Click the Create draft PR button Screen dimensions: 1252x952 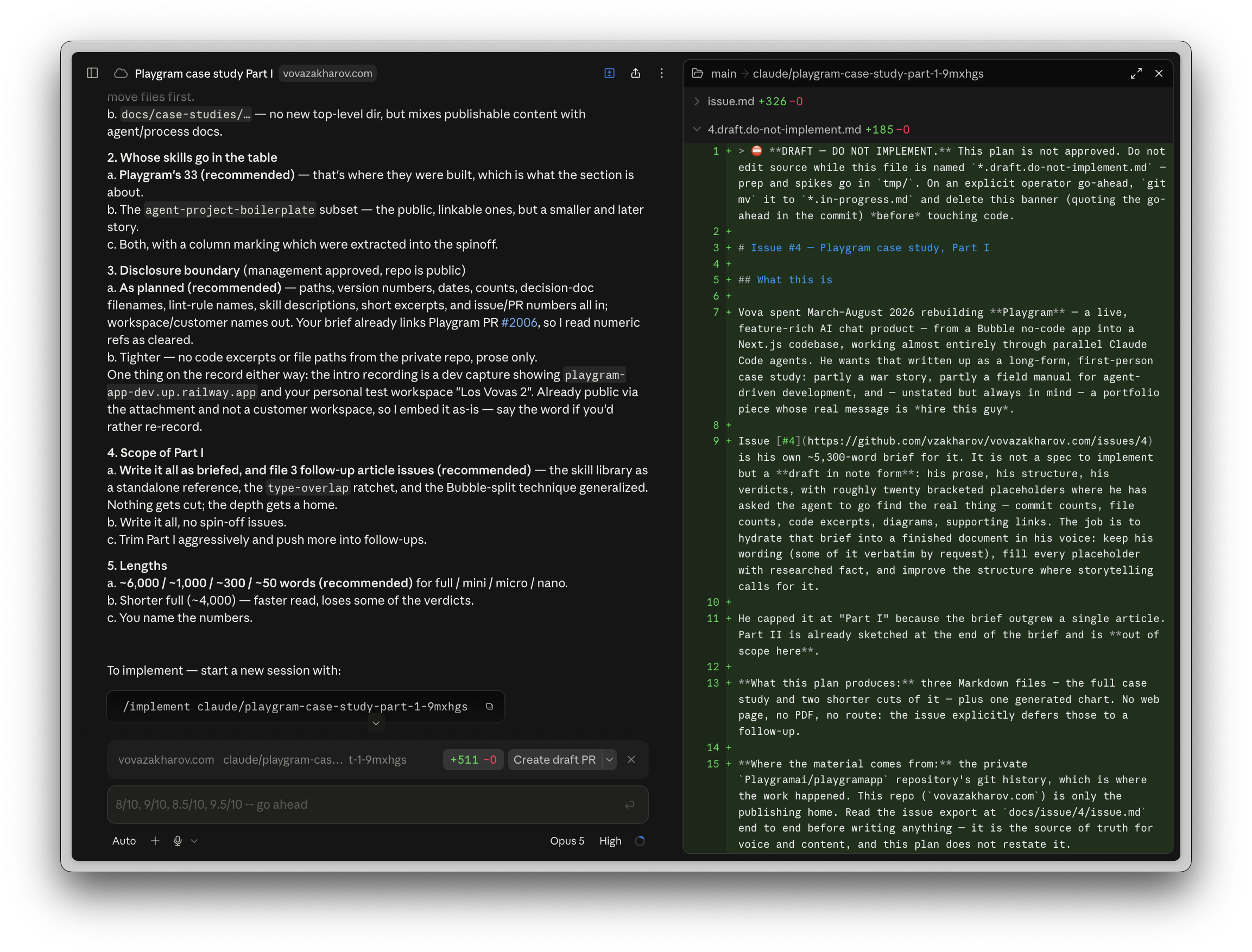[554, 759]
